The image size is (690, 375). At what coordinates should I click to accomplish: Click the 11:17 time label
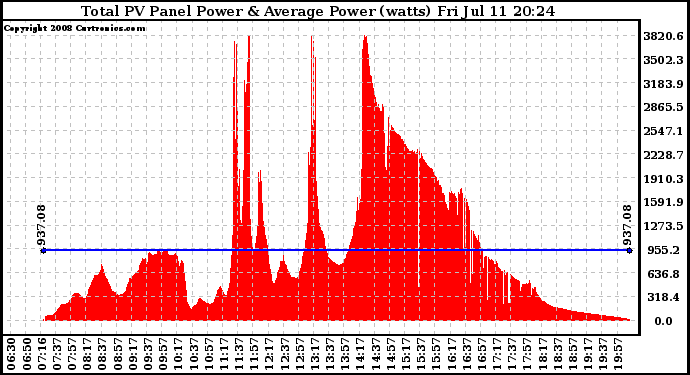pos(225,354)
